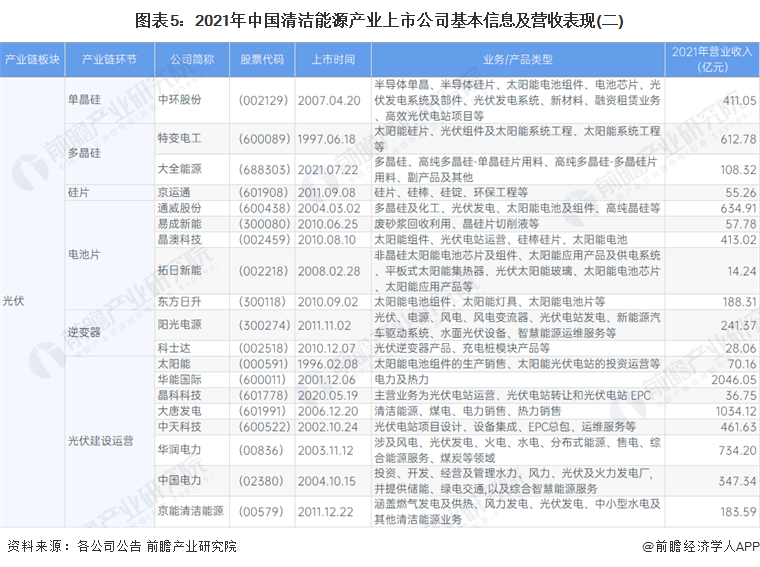760x567 pixels.
Task: Click listing date 1997.06.18
Action: [327, 139]
